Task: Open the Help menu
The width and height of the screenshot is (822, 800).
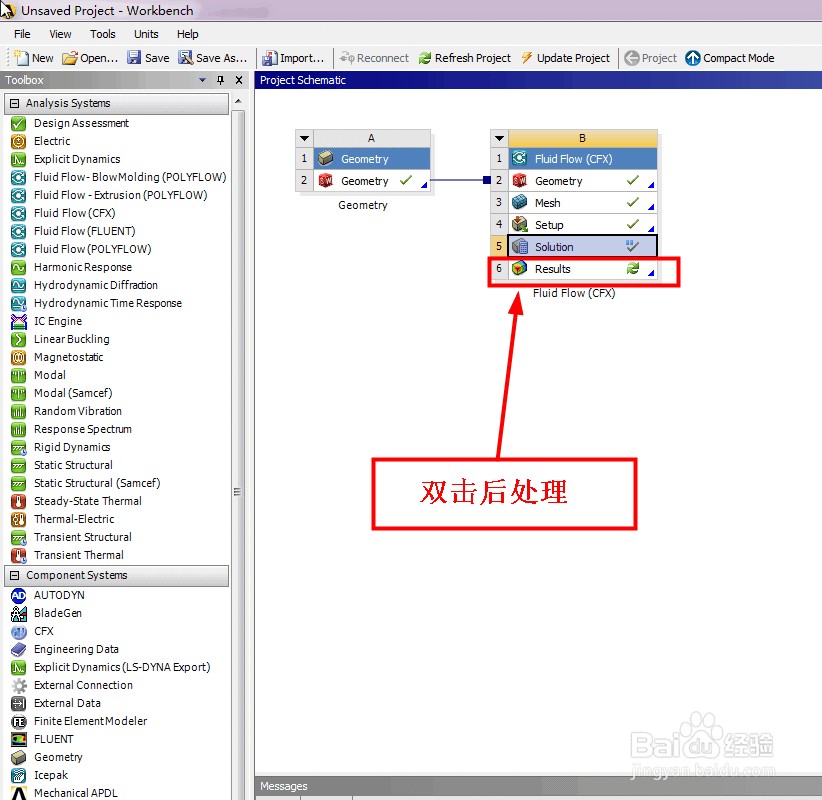Action: click(x=187, y=34)
